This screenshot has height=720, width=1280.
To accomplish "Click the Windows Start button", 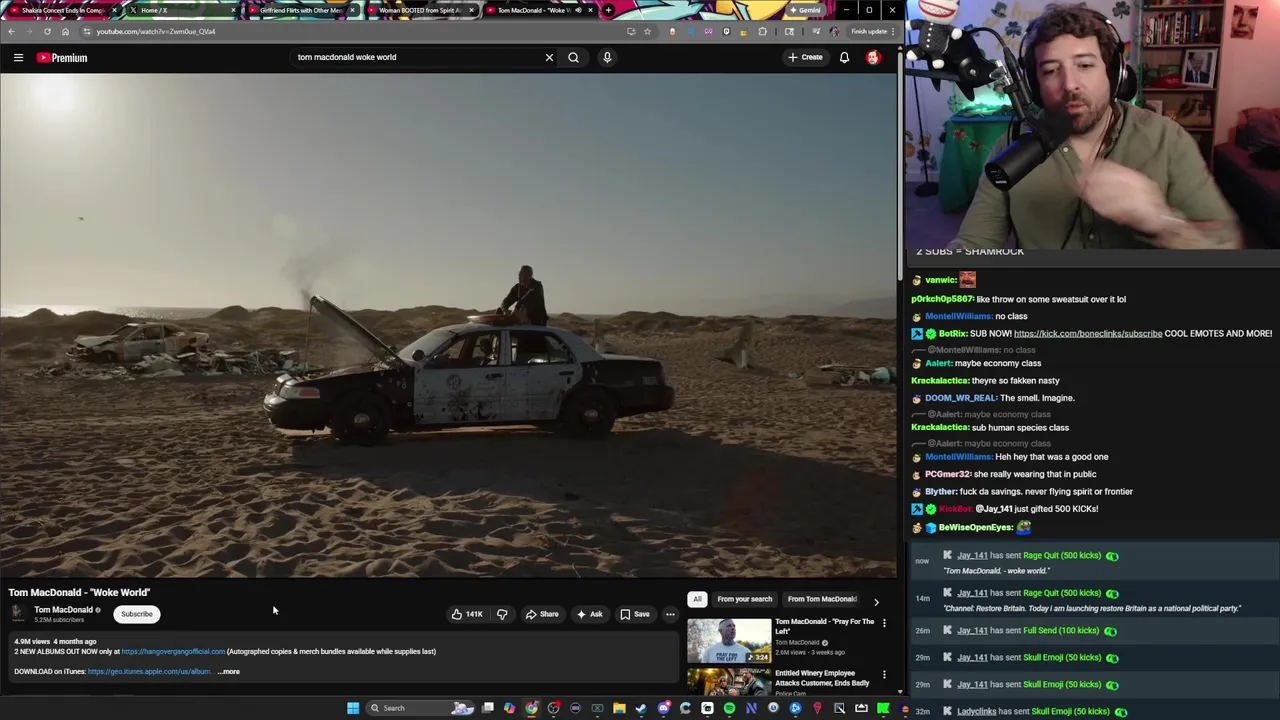I will coord(353,708).
